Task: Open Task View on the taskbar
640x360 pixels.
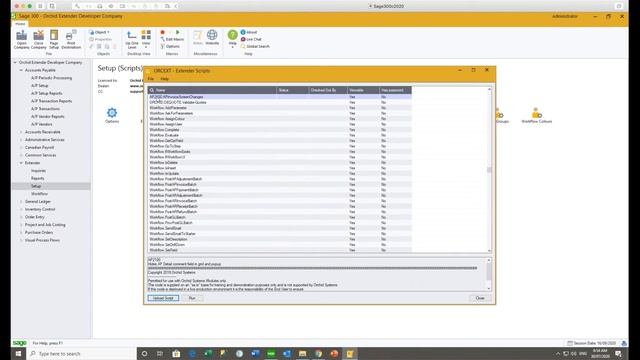Action: click(x=160, y=353)
